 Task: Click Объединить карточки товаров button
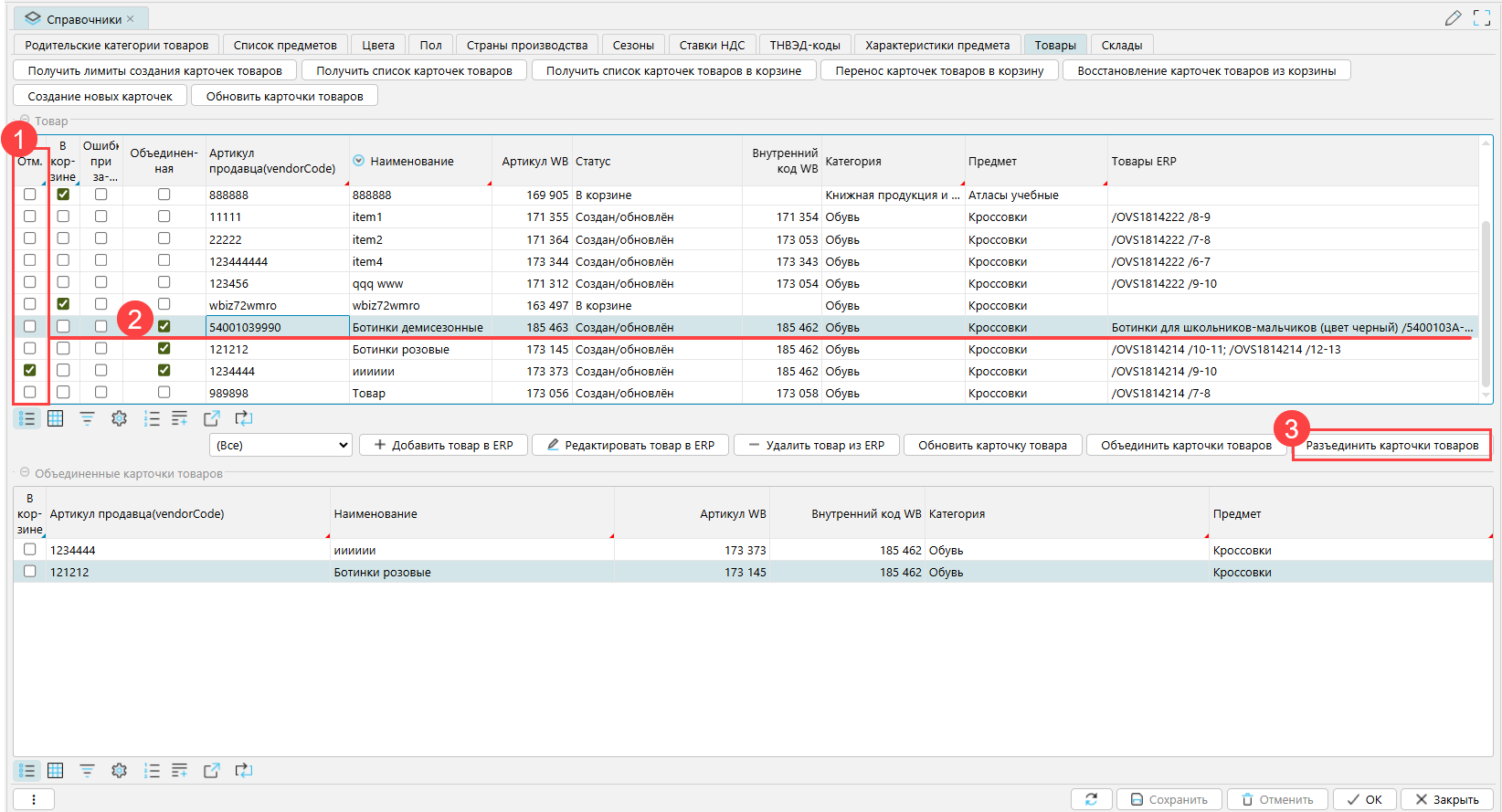tap(1186, 445)
